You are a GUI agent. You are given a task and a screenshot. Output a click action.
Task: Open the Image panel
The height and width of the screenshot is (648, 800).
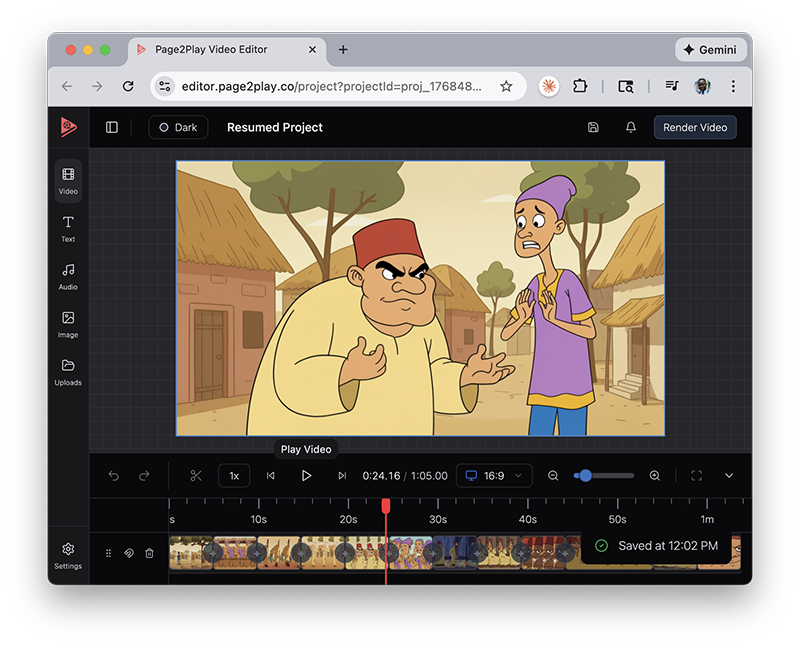click(x=68, y=325)
